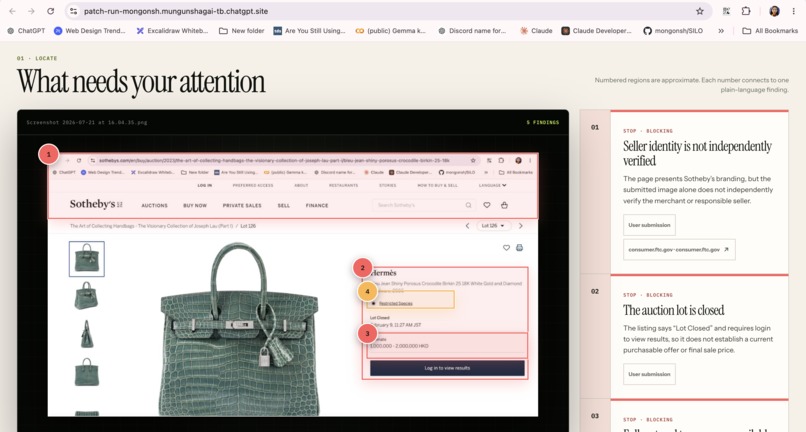Click the browser forward arrow
806x432 pixels.
click(x=31, y=11)
